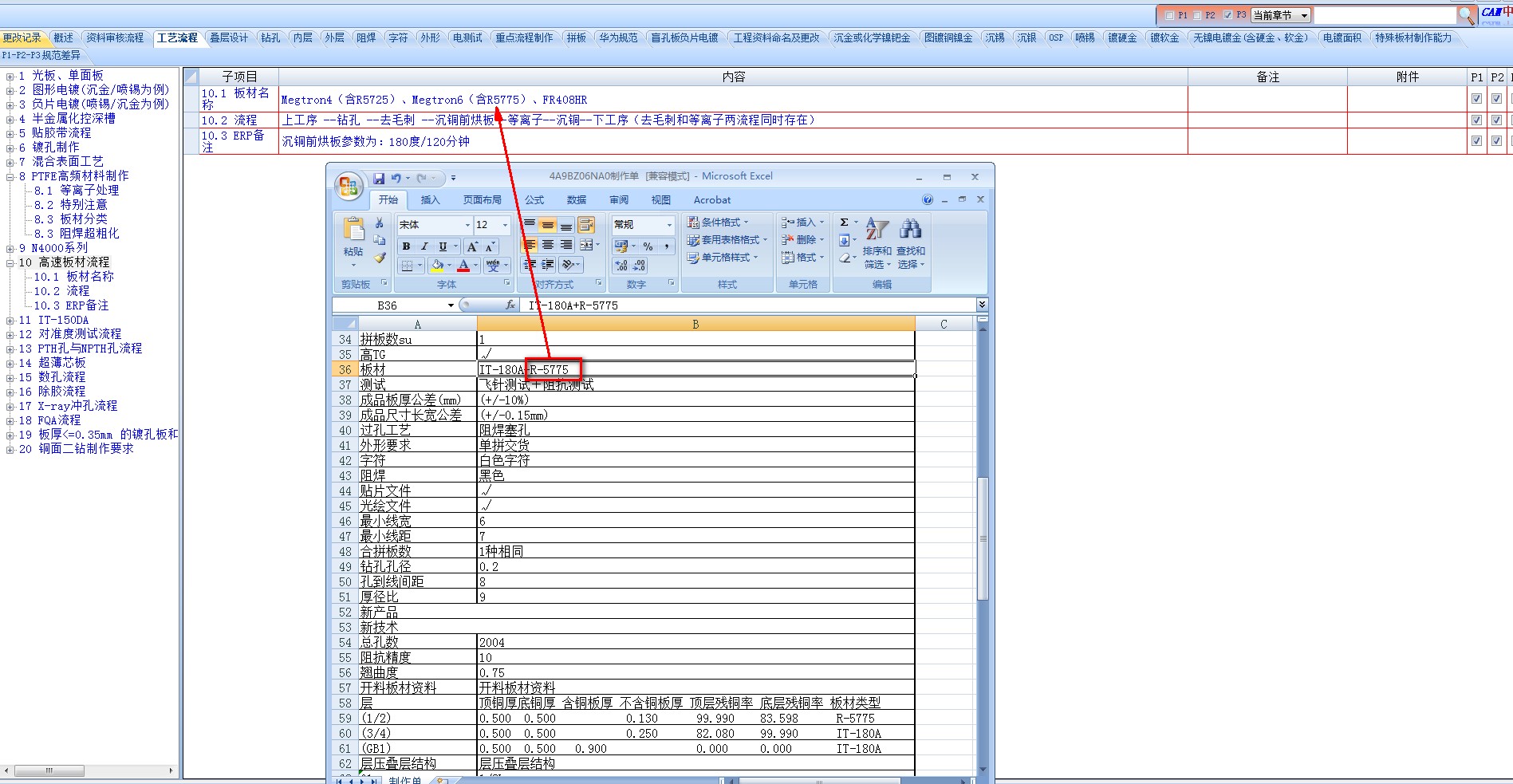The image size is (1513, 784).
Task: Click the fx insert function icon
Action: (510, 305)
